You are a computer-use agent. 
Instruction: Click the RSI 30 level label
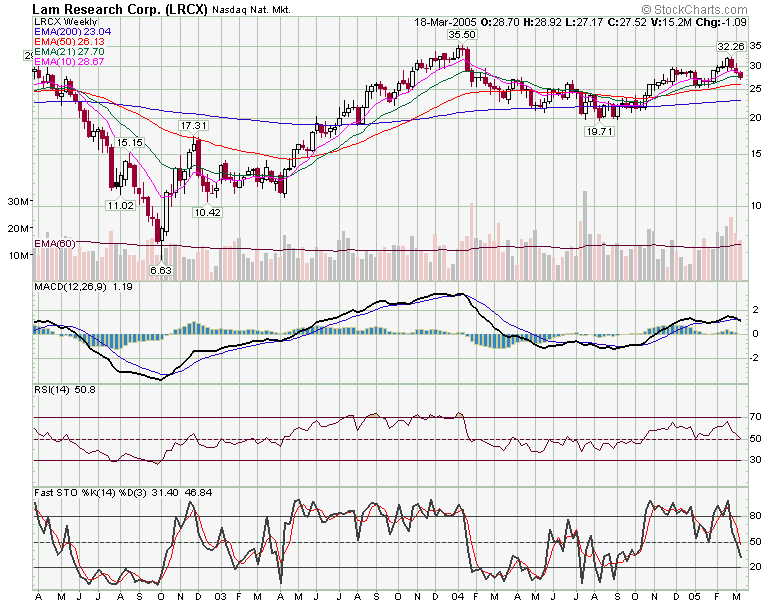755,460
